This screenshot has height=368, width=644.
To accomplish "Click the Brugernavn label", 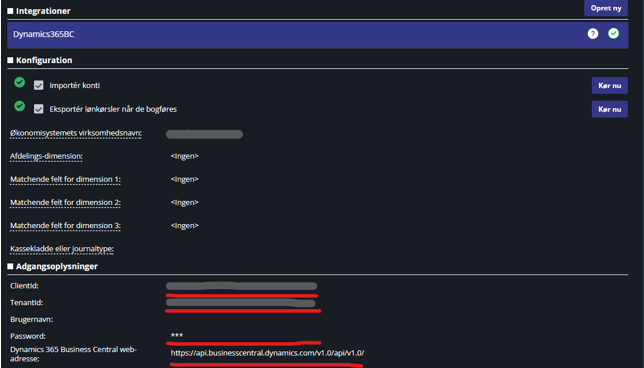I will point(32,320).
